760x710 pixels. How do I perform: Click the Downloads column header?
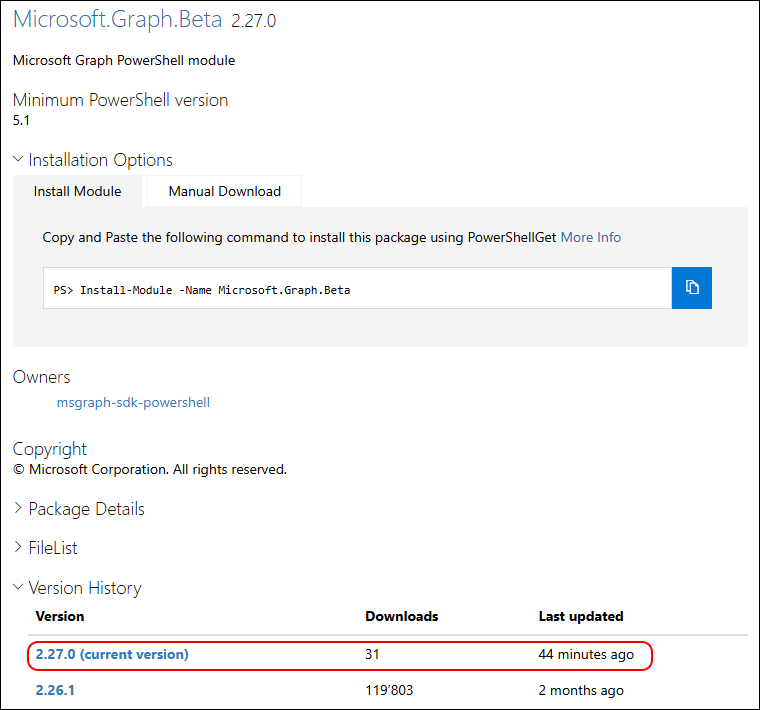(401, 616)
